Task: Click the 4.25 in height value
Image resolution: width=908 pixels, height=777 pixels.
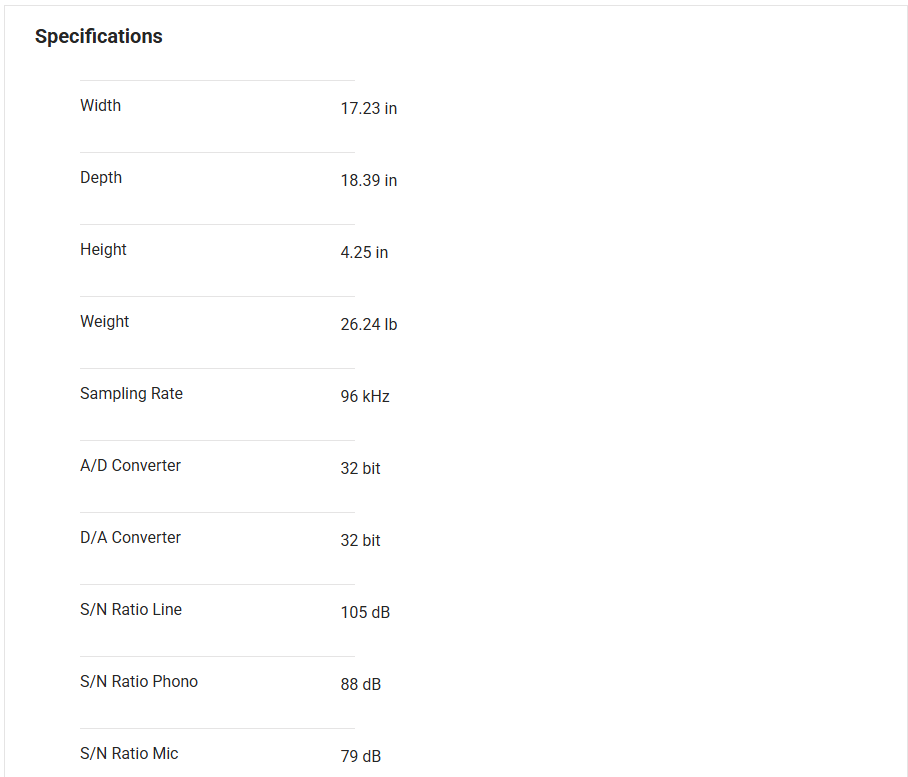Action: coord(364,252)
